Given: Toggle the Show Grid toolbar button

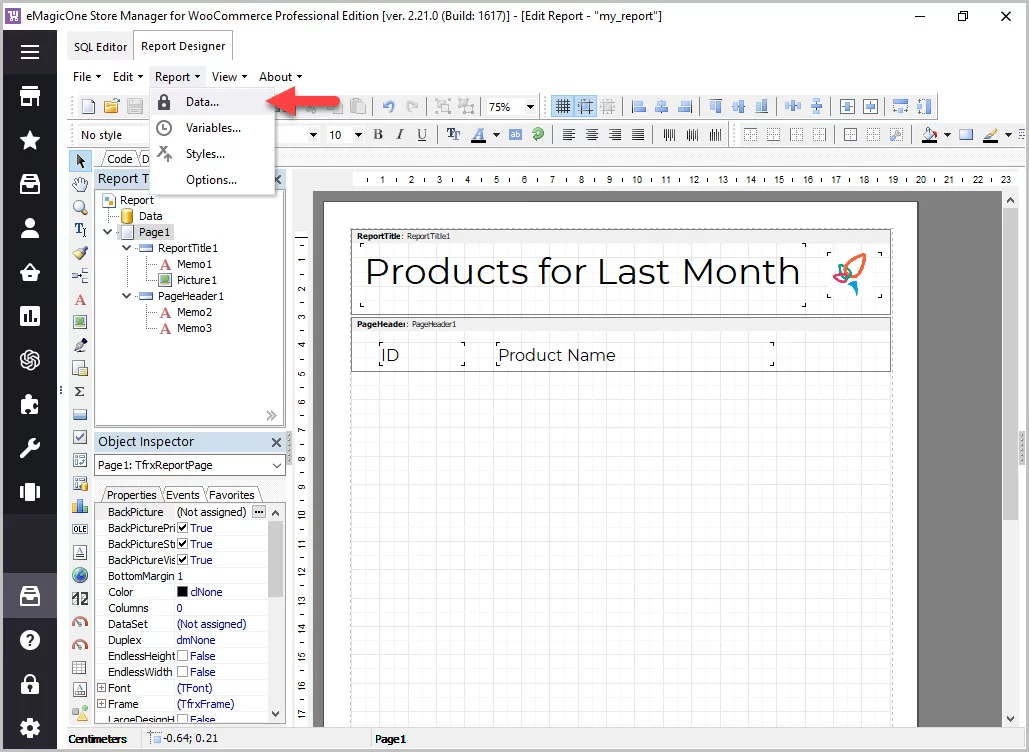Looking at the screenshot, I should click(x=563, y=106).
